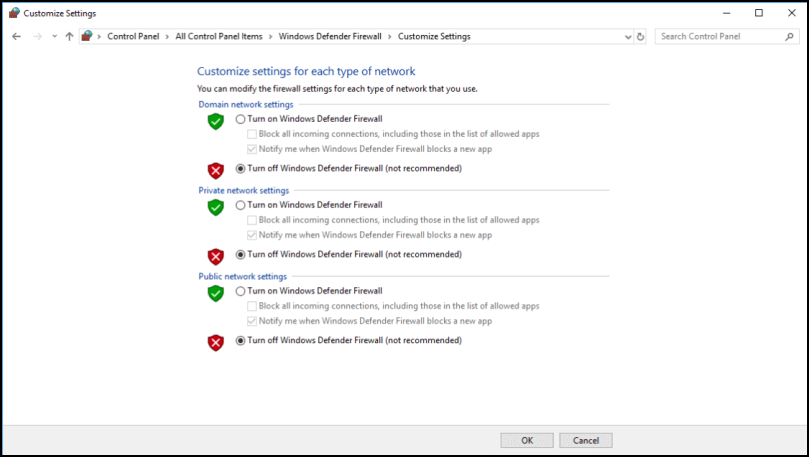The image size is (809, 457).
Task: Click the heading Customize settings for each type of network
Action: click(306, 71)
